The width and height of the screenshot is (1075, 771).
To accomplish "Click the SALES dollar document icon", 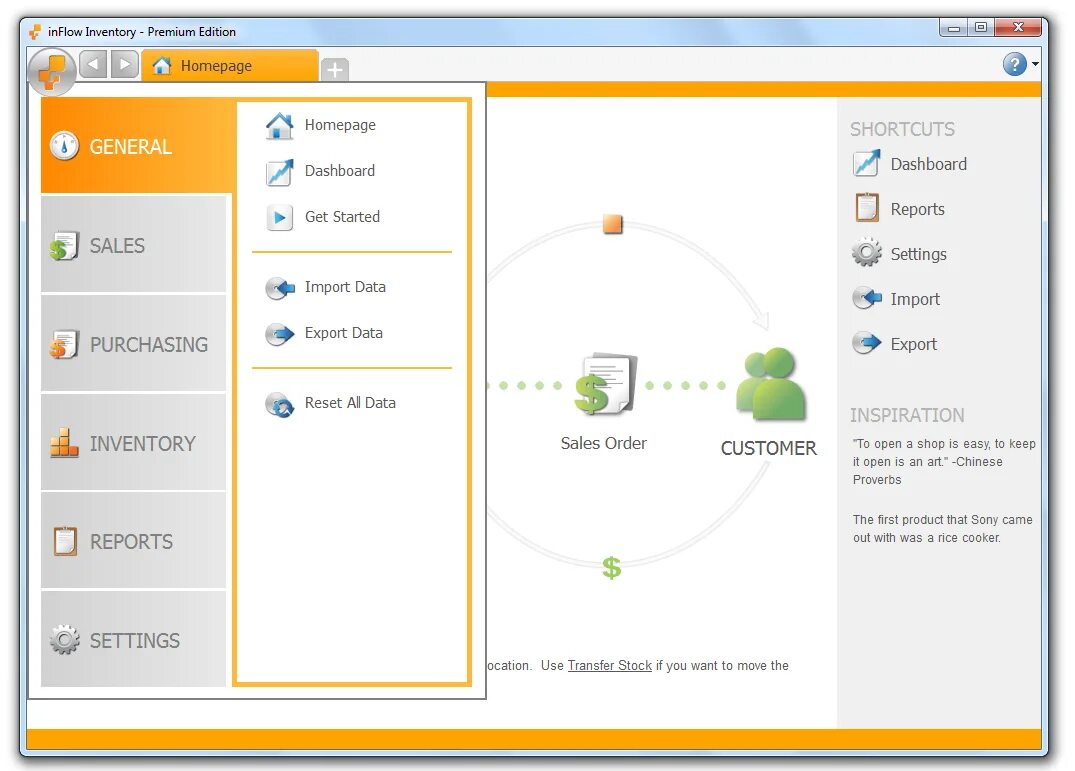I will coord(64,246).
